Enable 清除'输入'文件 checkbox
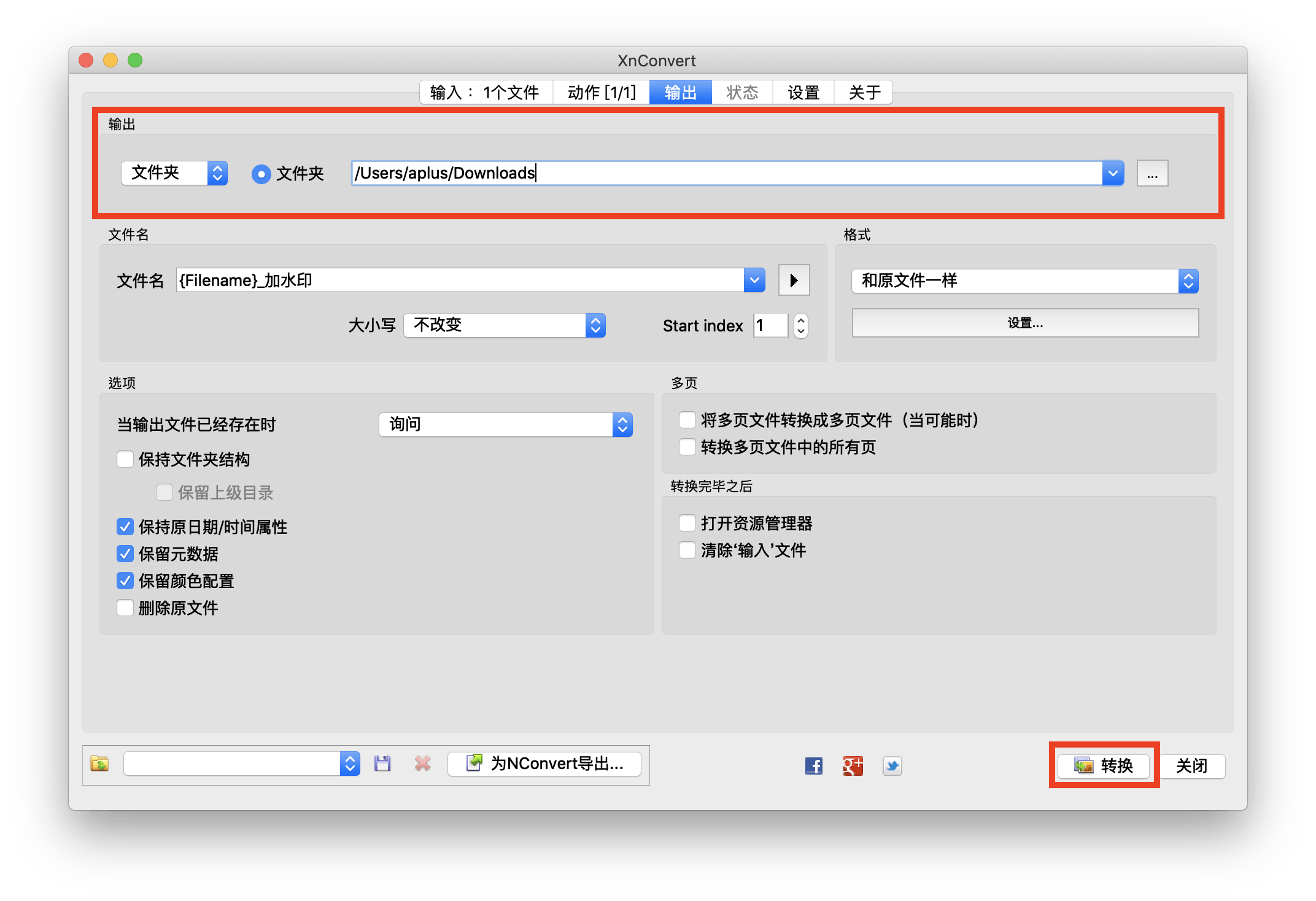This screenshot has height=901, width=1316. click(x=687, y=551)
